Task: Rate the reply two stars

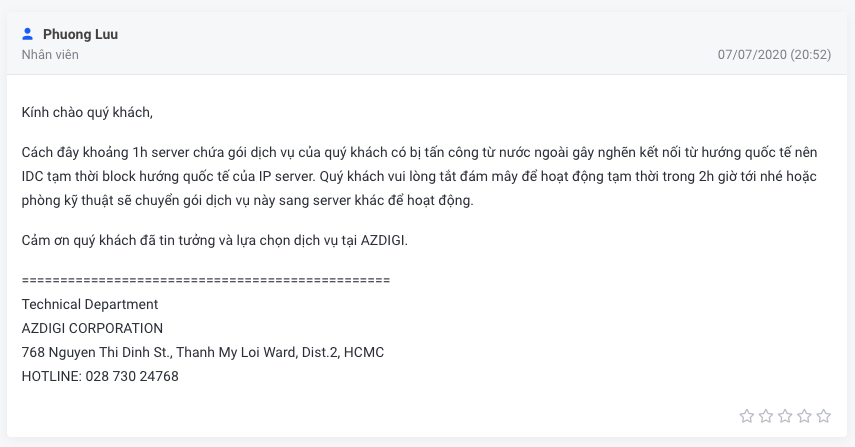Action: pos(766,416)
